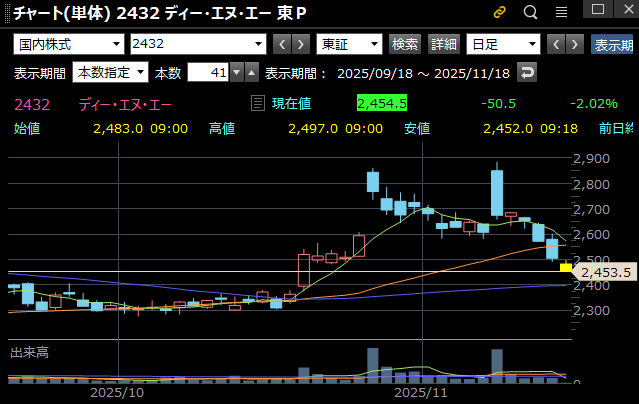Open the hamburger menu icon

tap(561, 12)
